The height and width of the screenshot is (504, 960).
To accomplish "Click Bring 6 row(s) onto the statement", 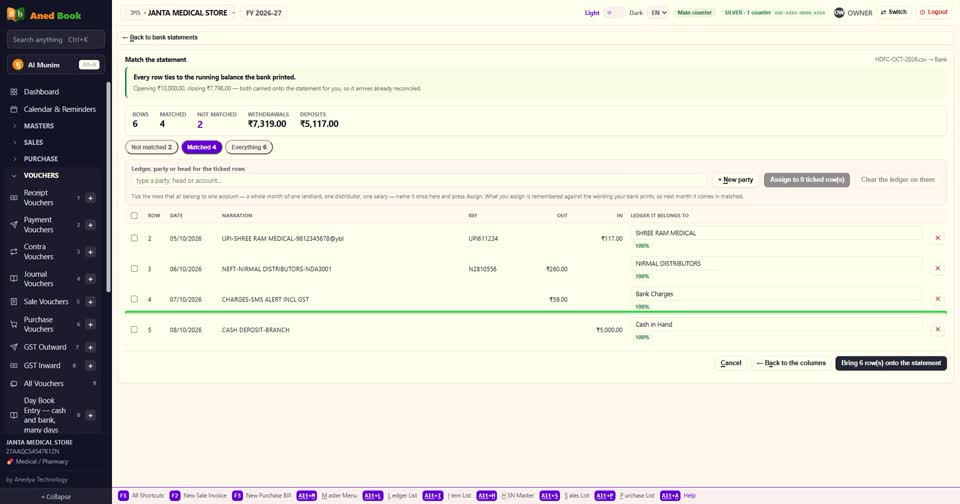I will pos(891,363).
